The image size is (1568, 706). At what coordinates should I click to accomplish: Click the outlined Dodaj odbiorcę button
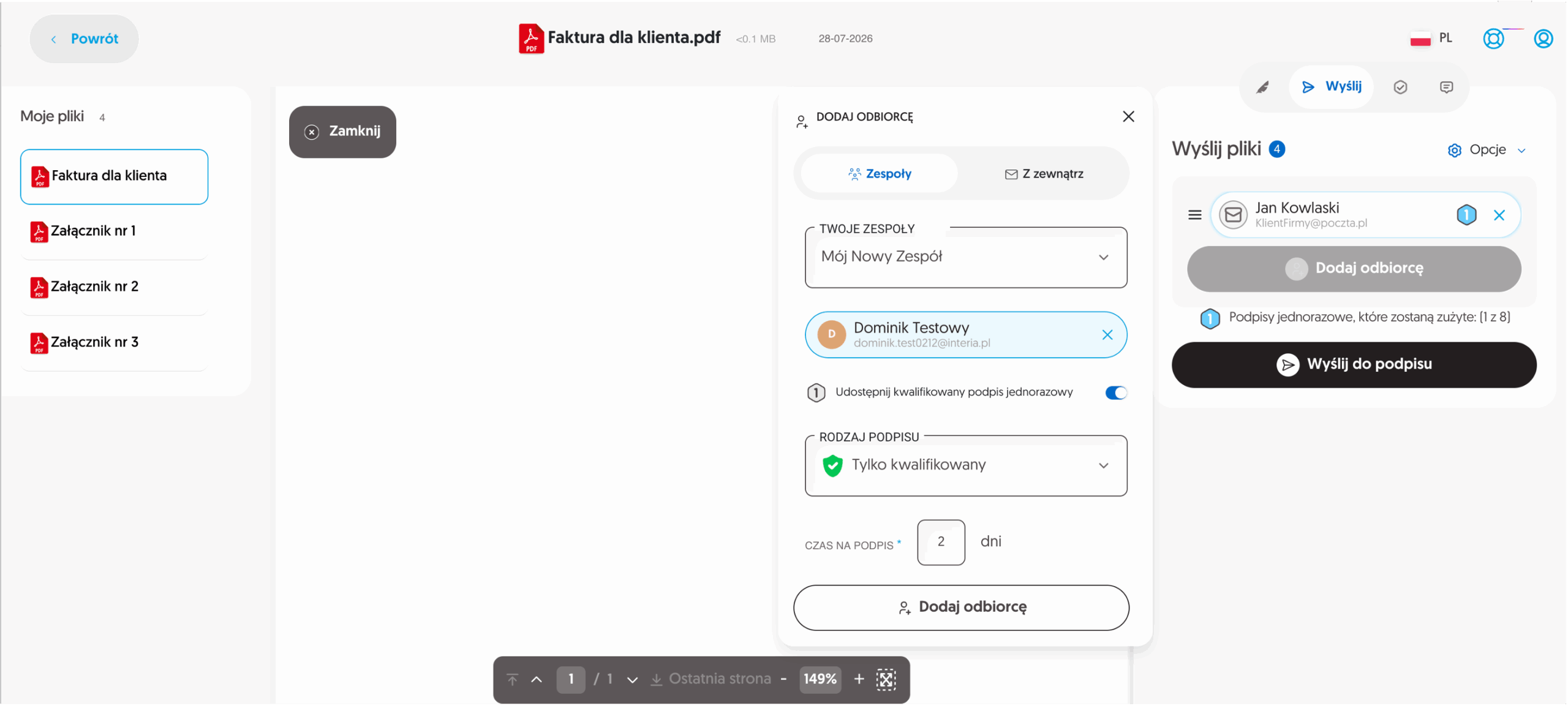(x=961, y=607)
